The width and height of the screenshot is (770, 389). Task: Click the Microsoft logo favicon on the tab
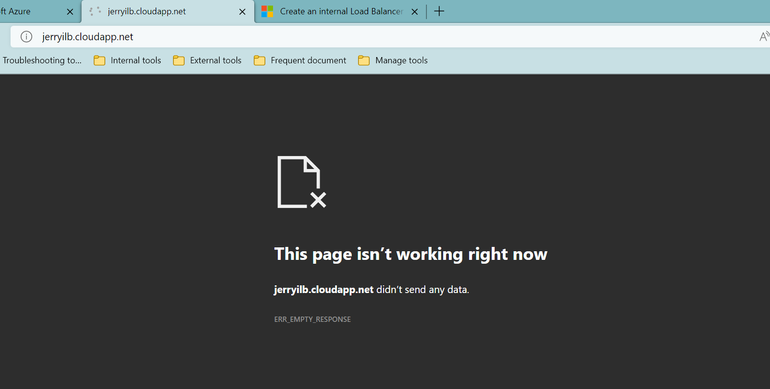pos(267,11)
